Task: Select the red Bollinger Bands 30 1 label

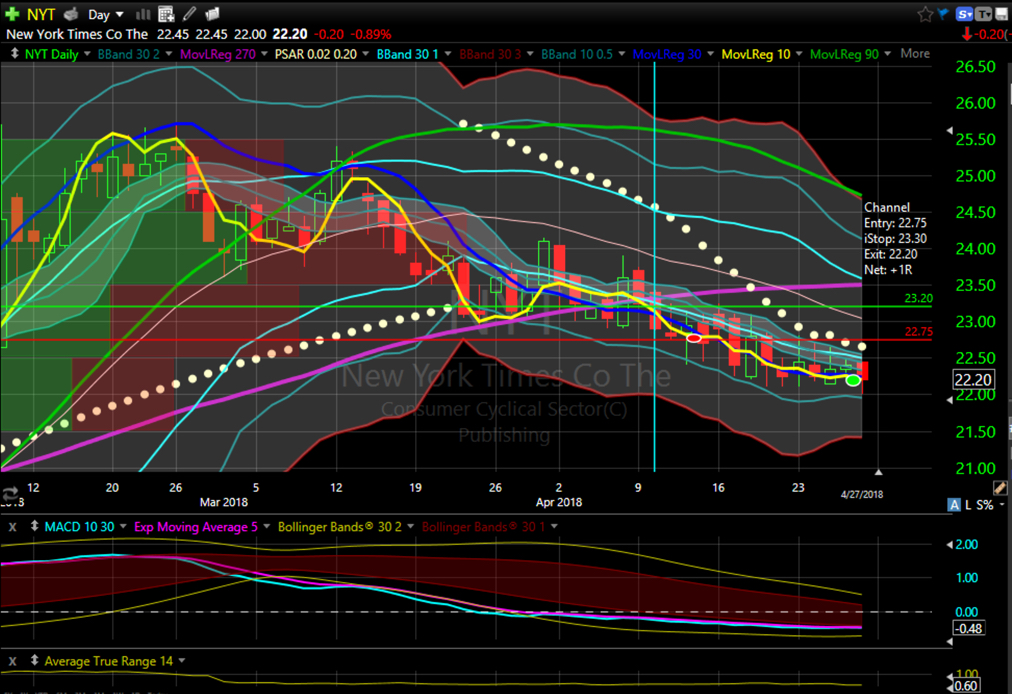Action: point(483,527)
